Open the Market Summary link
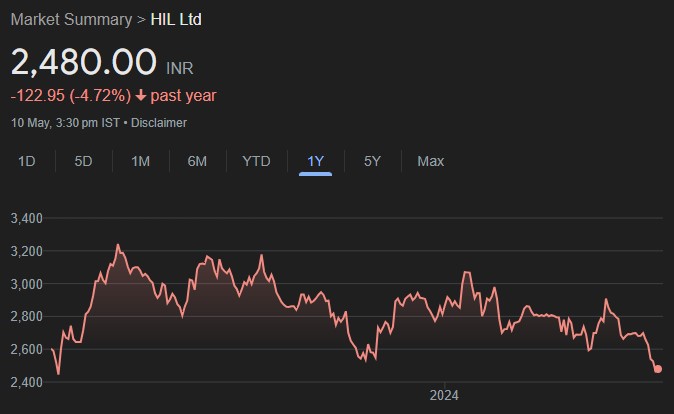The height and width of the screenshot is (414, 674). click(71, 20)
